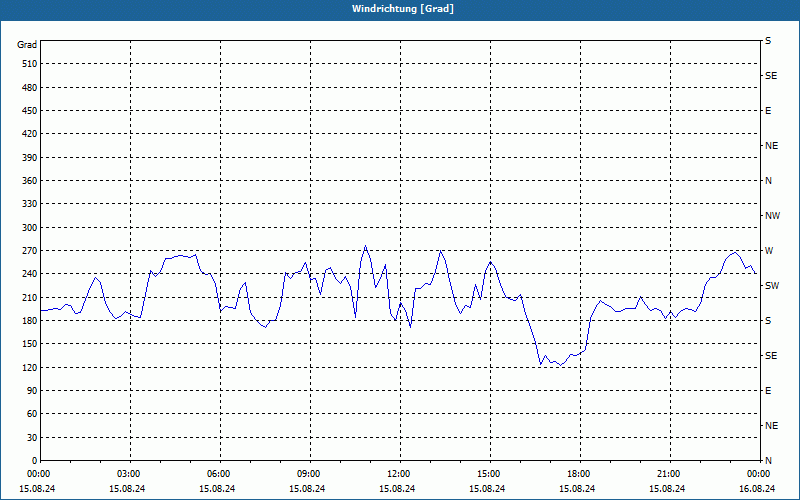This screenshot has width=800, height=500.
Task: Click the chart title "Windrichtung [Grad]"
Action: [403, 9]
